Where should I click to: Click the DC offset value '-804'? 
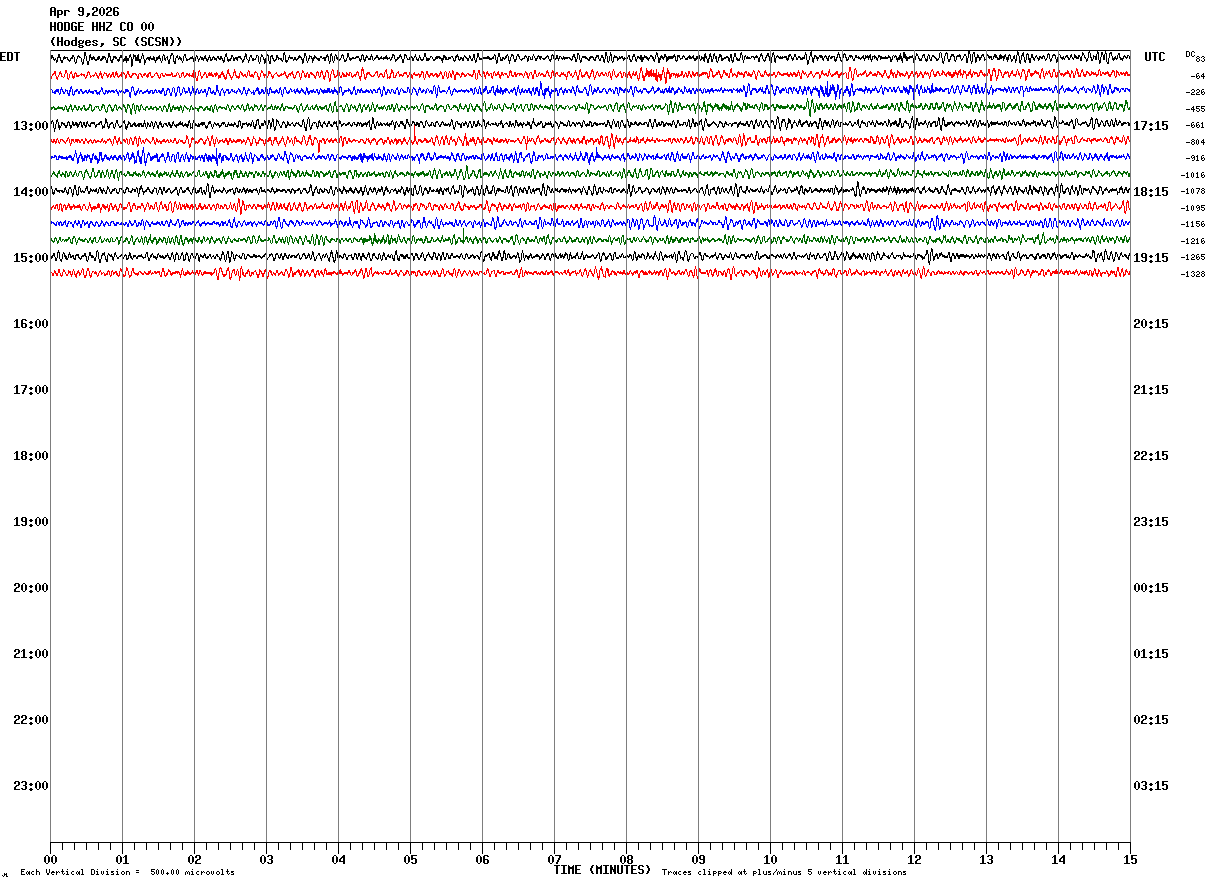1195,142
